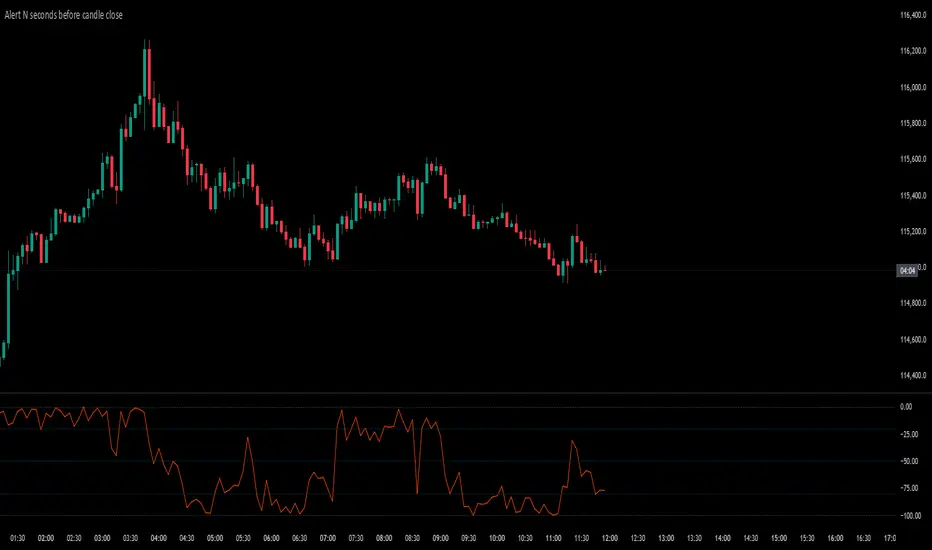Select the 01:30 time axis label

18,538
